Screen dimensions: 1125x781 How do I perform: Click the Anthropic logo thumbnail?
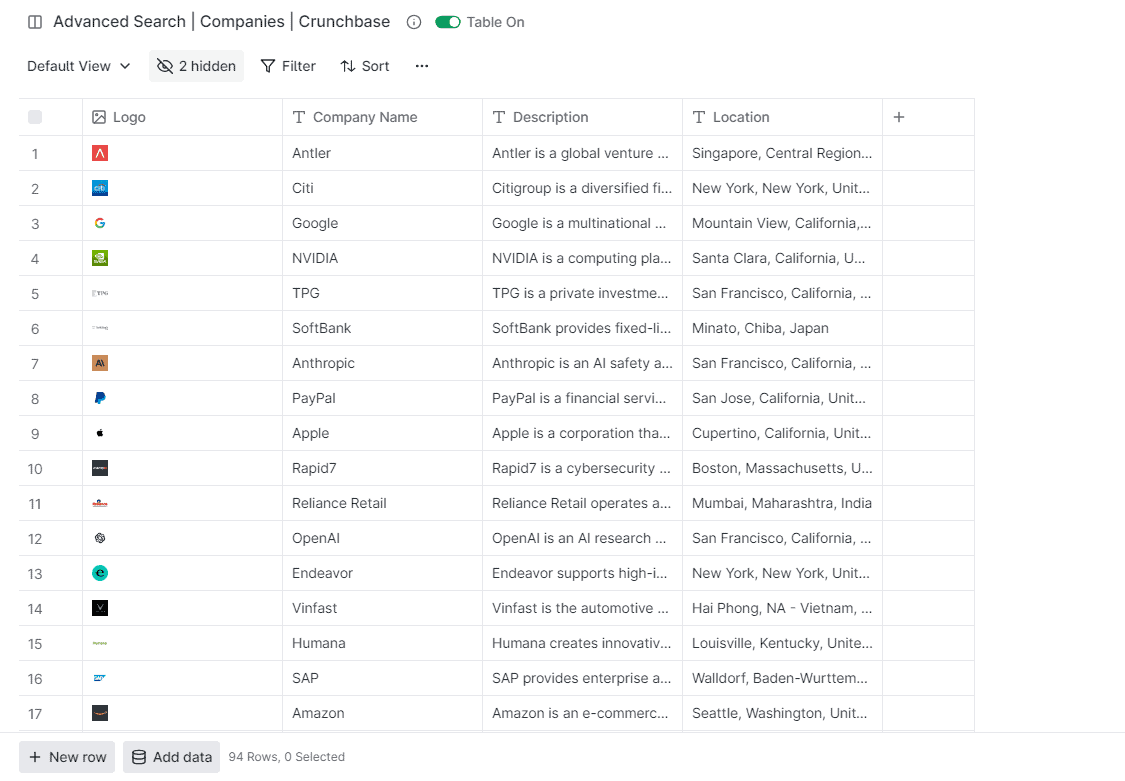100,363
